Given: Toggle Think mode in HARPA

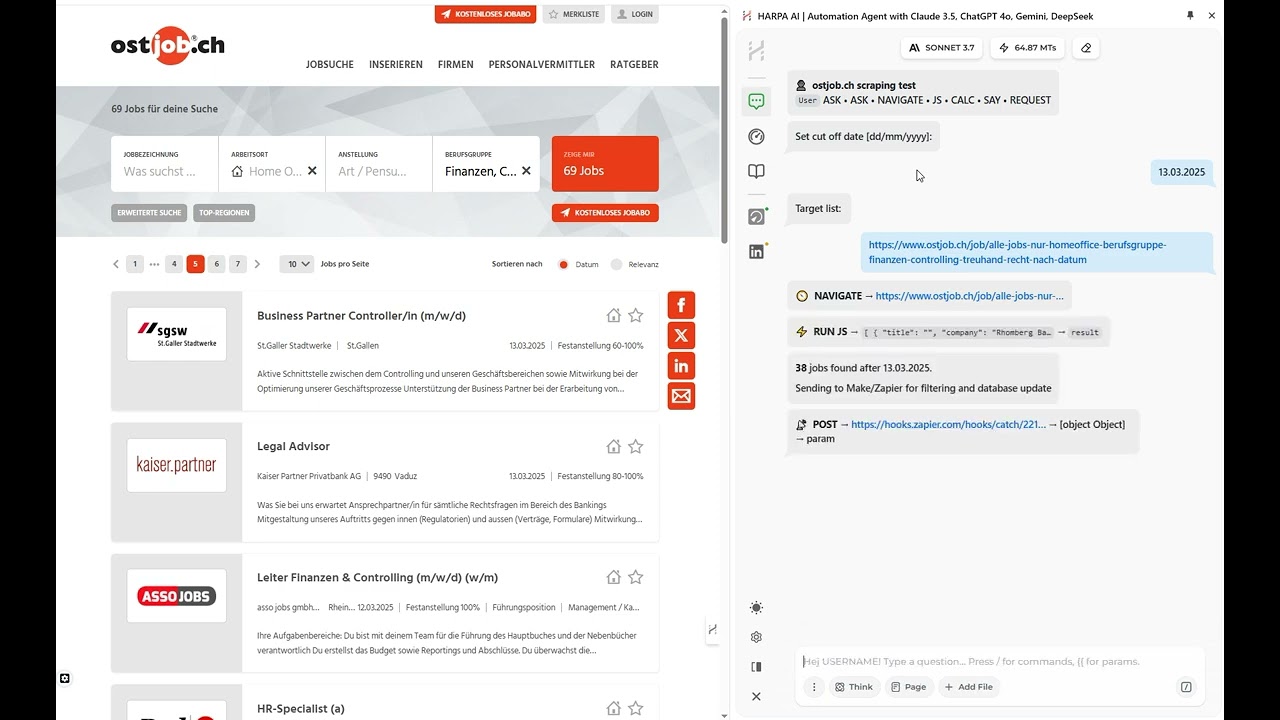Looking at the screenshot, I should pyautogui.click(x=854, y=687).
